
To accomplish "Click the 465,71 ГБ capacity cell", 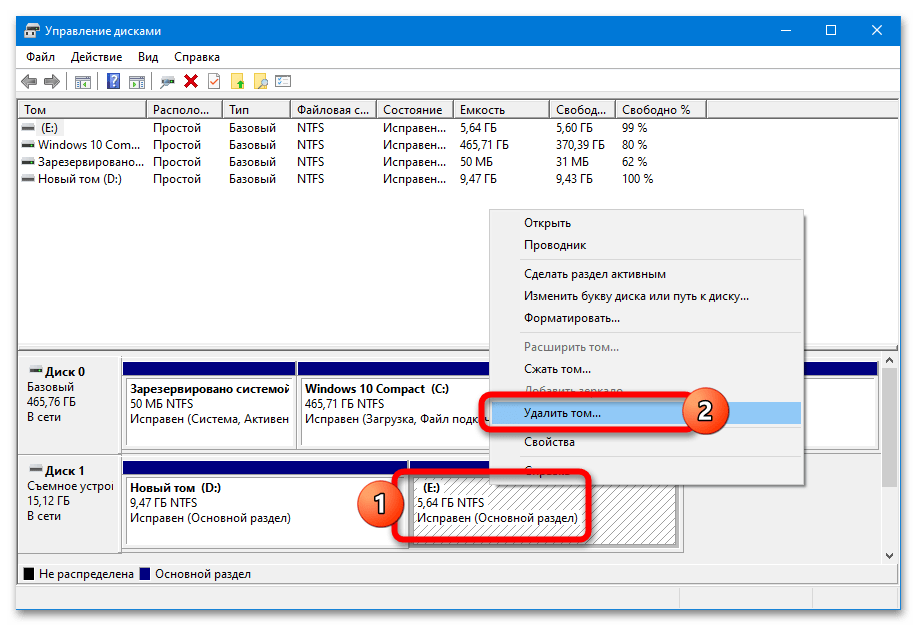I will click(x=484, y=145).
